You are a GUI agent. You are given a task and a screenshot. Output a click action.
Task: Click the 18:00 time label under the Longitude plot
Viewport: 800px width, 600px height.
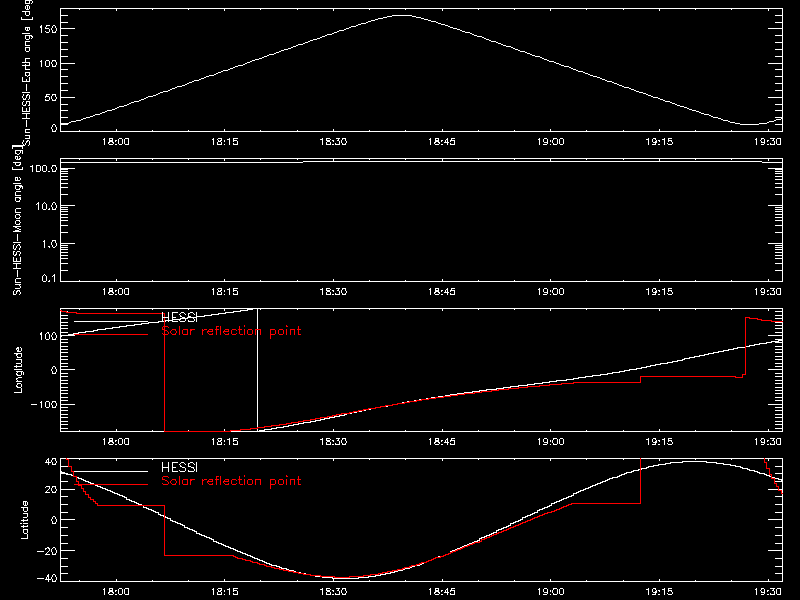pos(116,442)
